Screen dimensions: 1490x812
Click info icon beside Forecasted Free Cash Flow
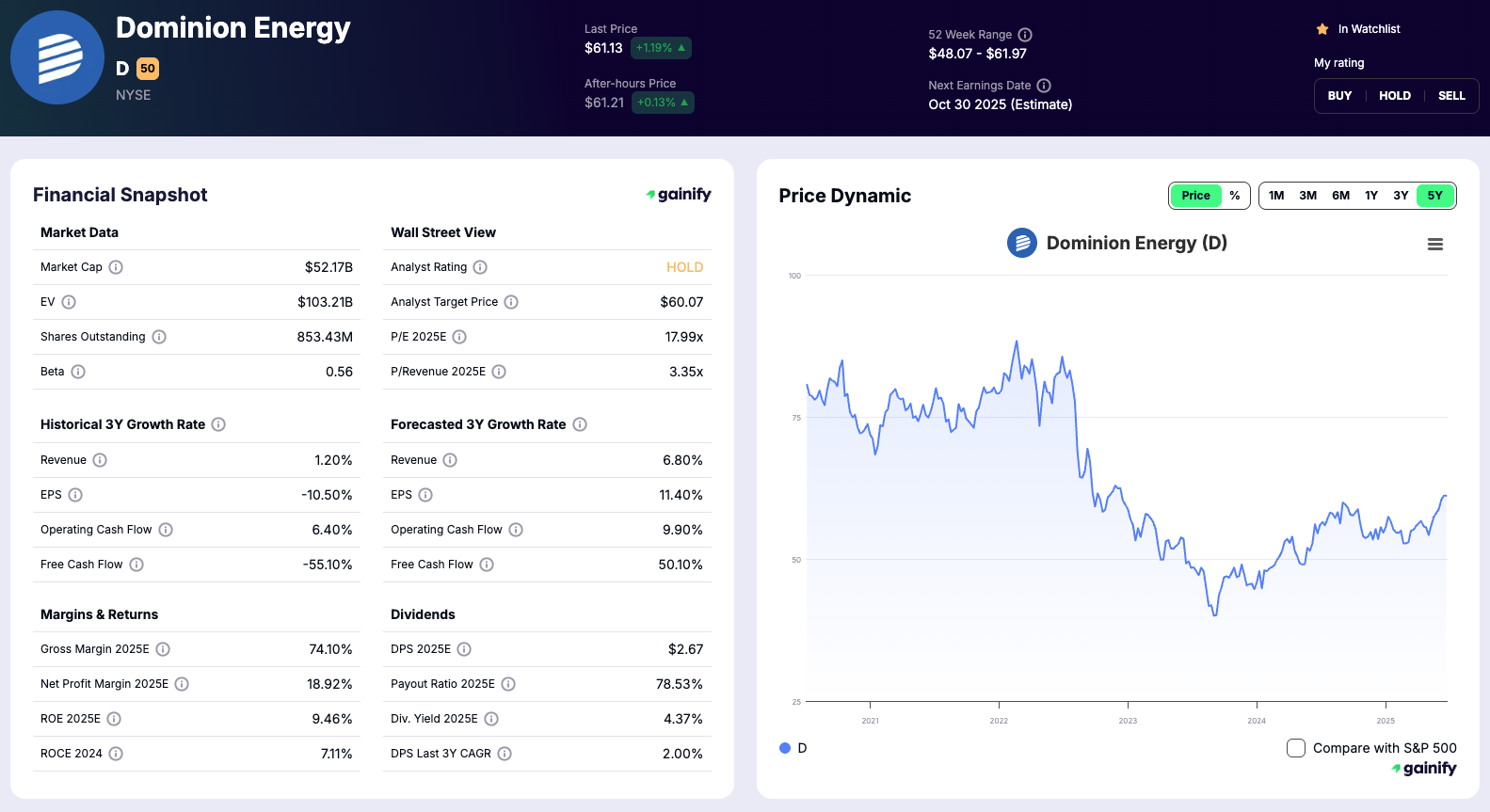pos(487,565)
